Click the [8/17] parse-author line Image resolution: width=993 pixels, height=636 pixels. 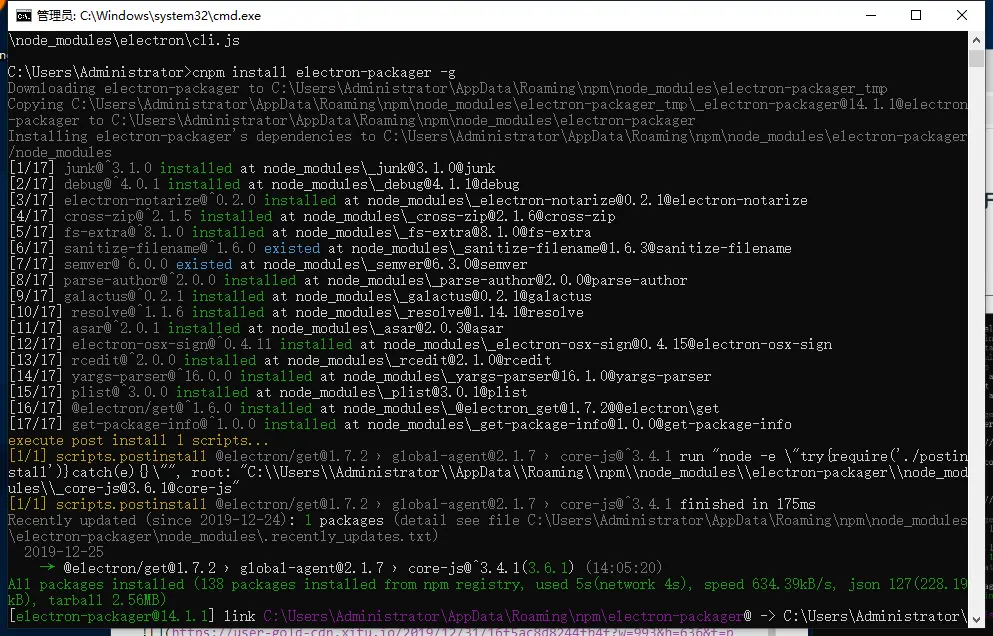(x=348, y=280)
